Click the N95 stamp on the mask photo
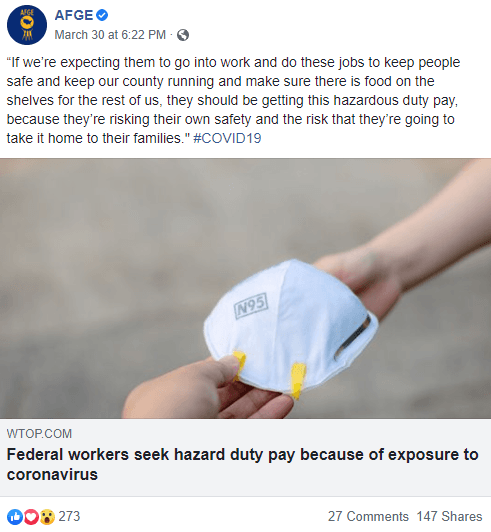491x532 pixels. point(251,306)
